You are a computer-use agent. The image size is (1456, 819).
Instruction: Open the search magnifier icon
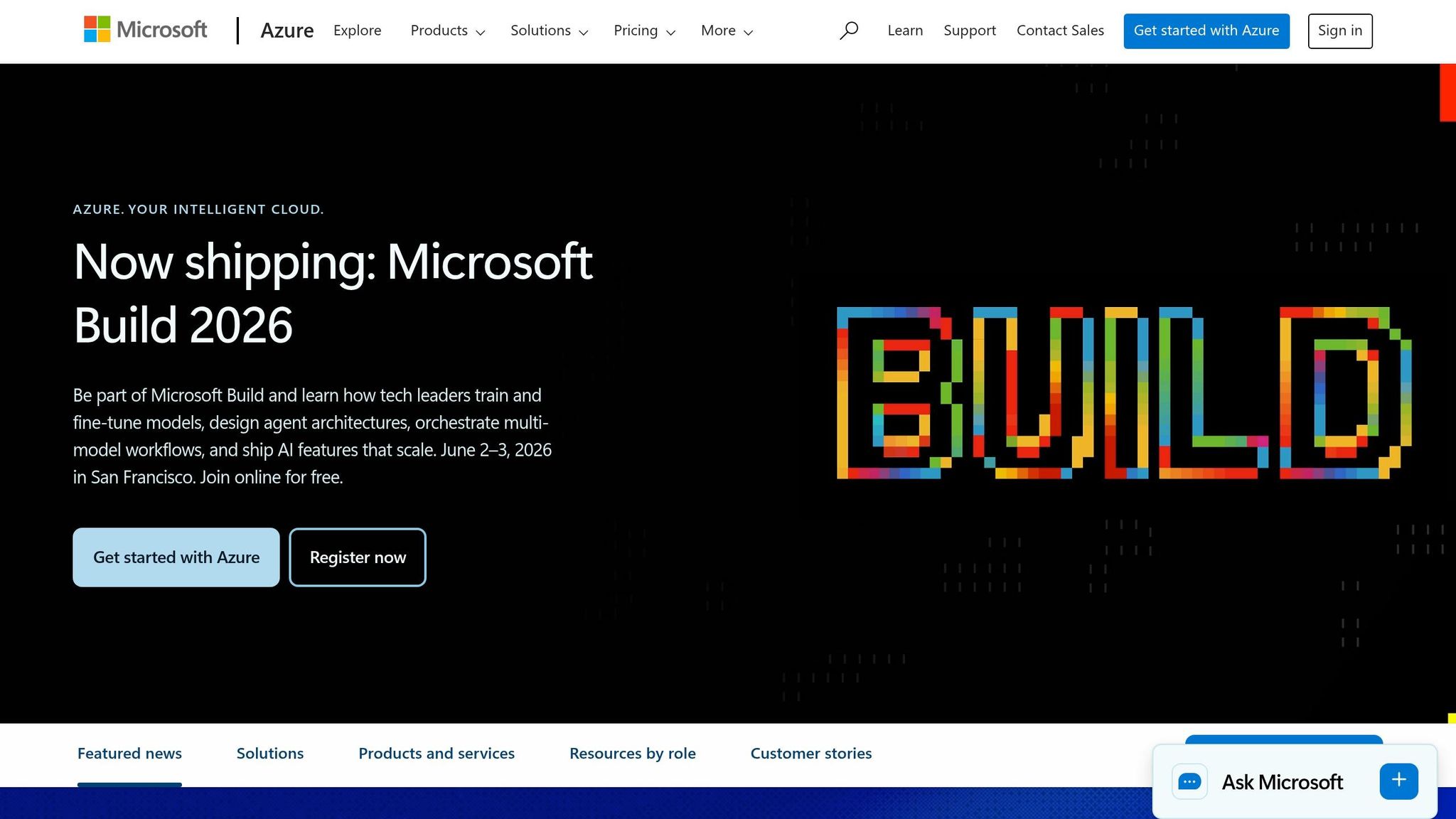(x=848, y=31)
